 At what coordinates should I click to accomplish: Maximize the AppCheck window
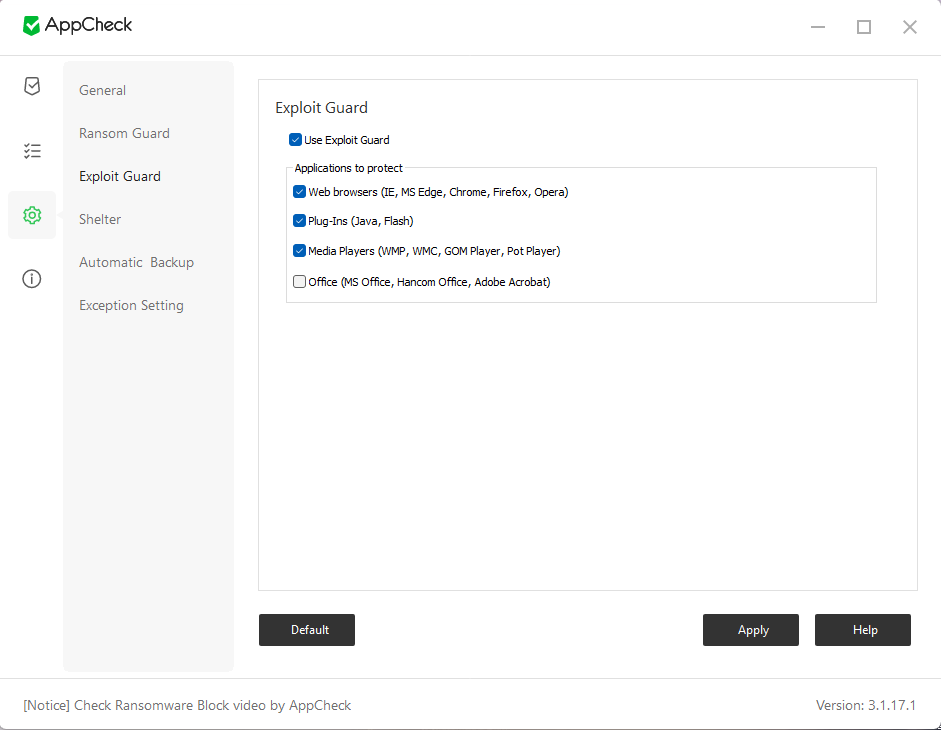pos(864,27)
